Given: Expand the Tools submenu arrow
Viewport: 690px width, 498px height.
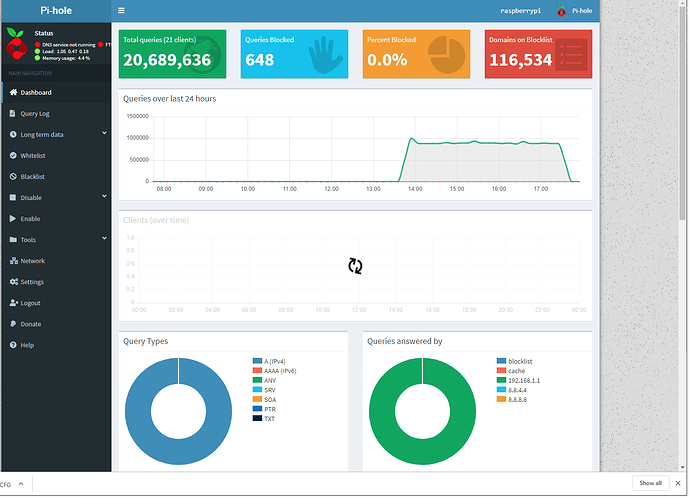Looking at the screenshot, I should (x=104, y=240).
